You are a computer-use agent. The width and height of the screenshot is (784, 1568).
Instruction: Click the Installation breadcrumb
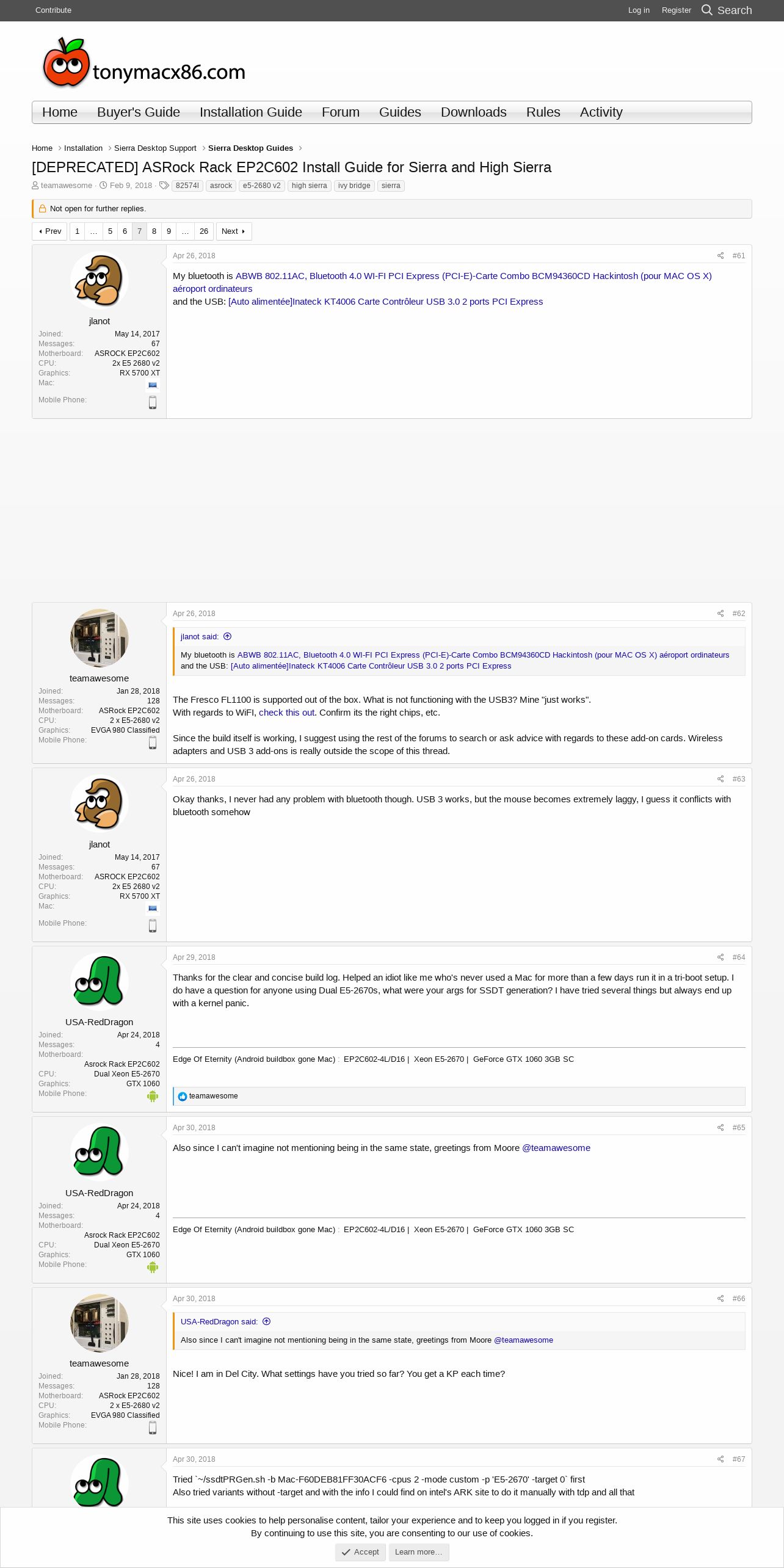(83, 148)
